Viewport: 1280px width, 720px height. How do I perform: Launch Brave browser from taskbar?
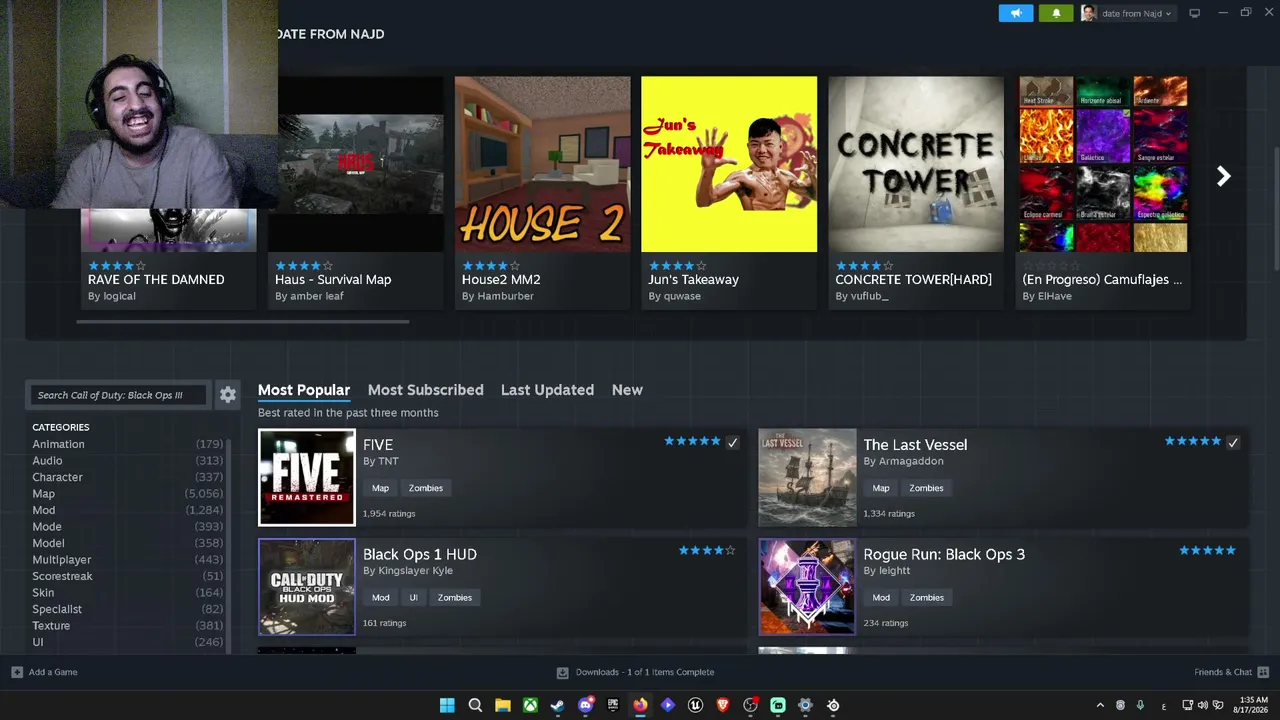point(723,705)
